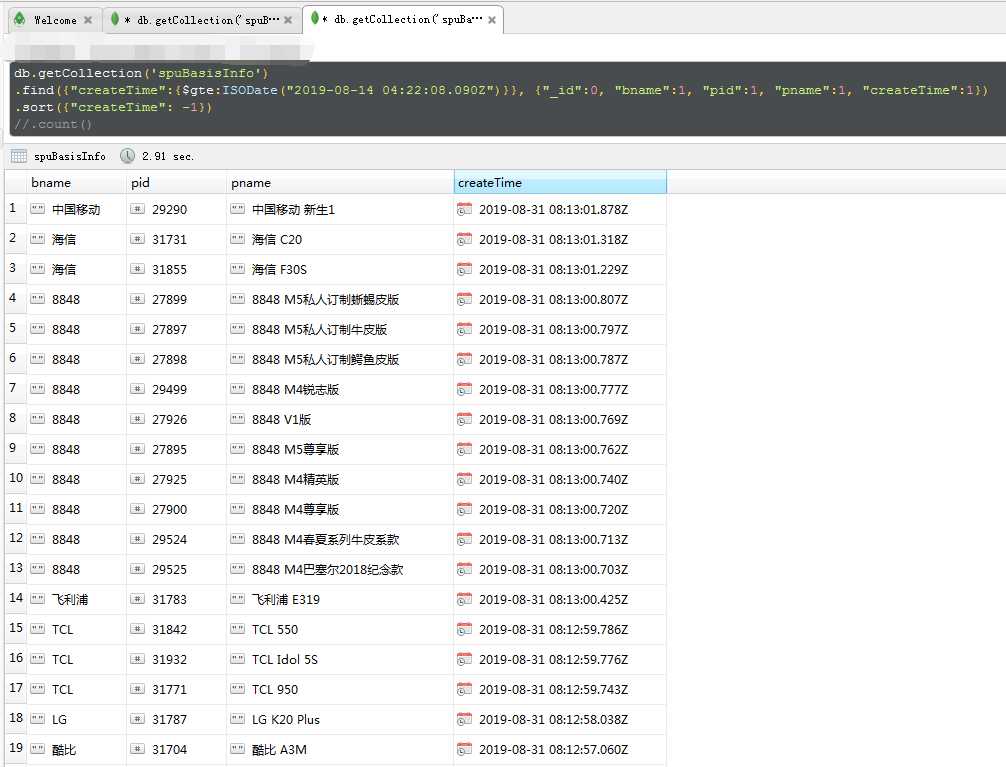Click the string type icon before 飞利浦 E319
The height and width of the screenshot is (767, 1006).
click(238, 599)
